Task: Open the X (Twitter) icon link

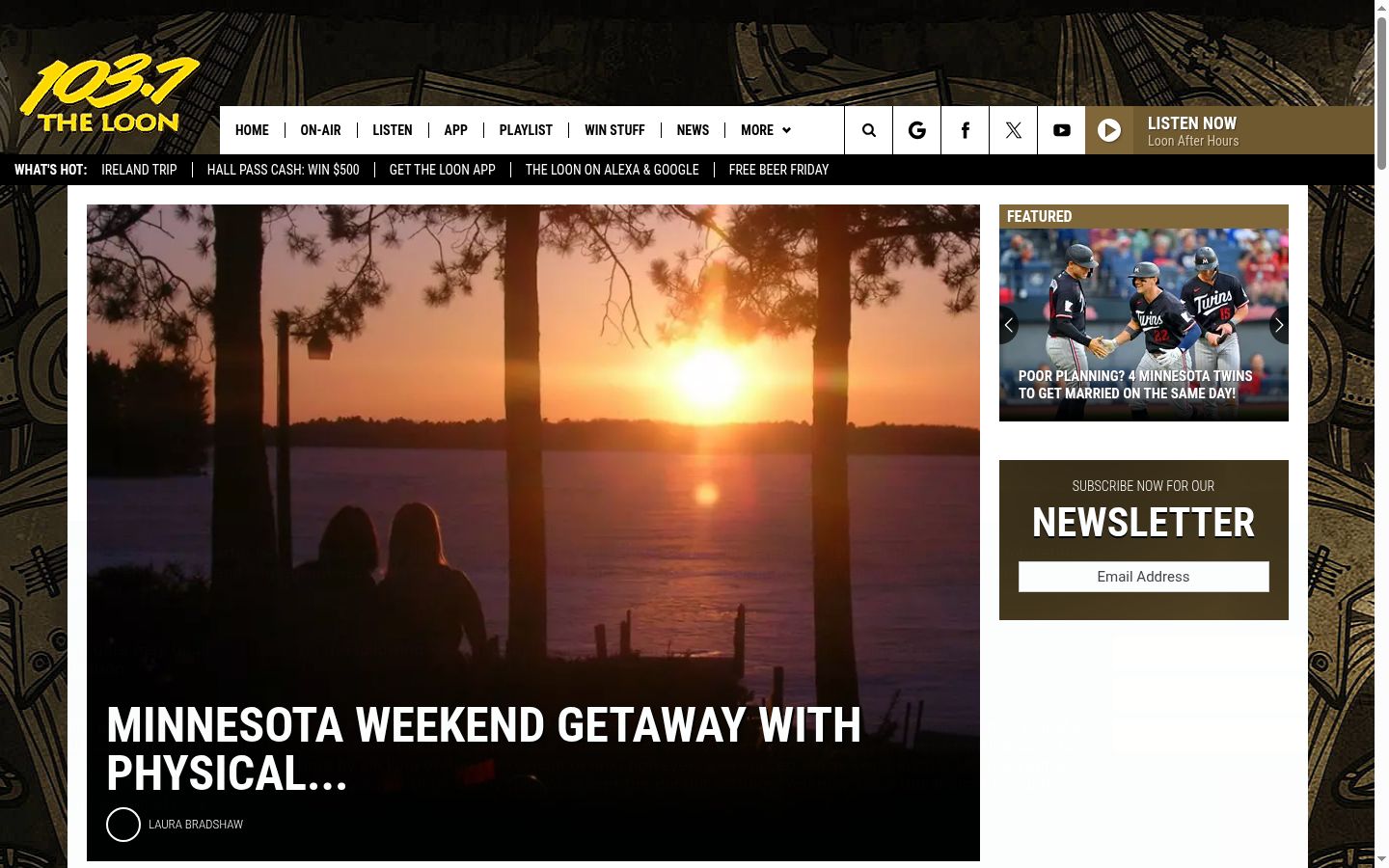Action: point(1013,130)
